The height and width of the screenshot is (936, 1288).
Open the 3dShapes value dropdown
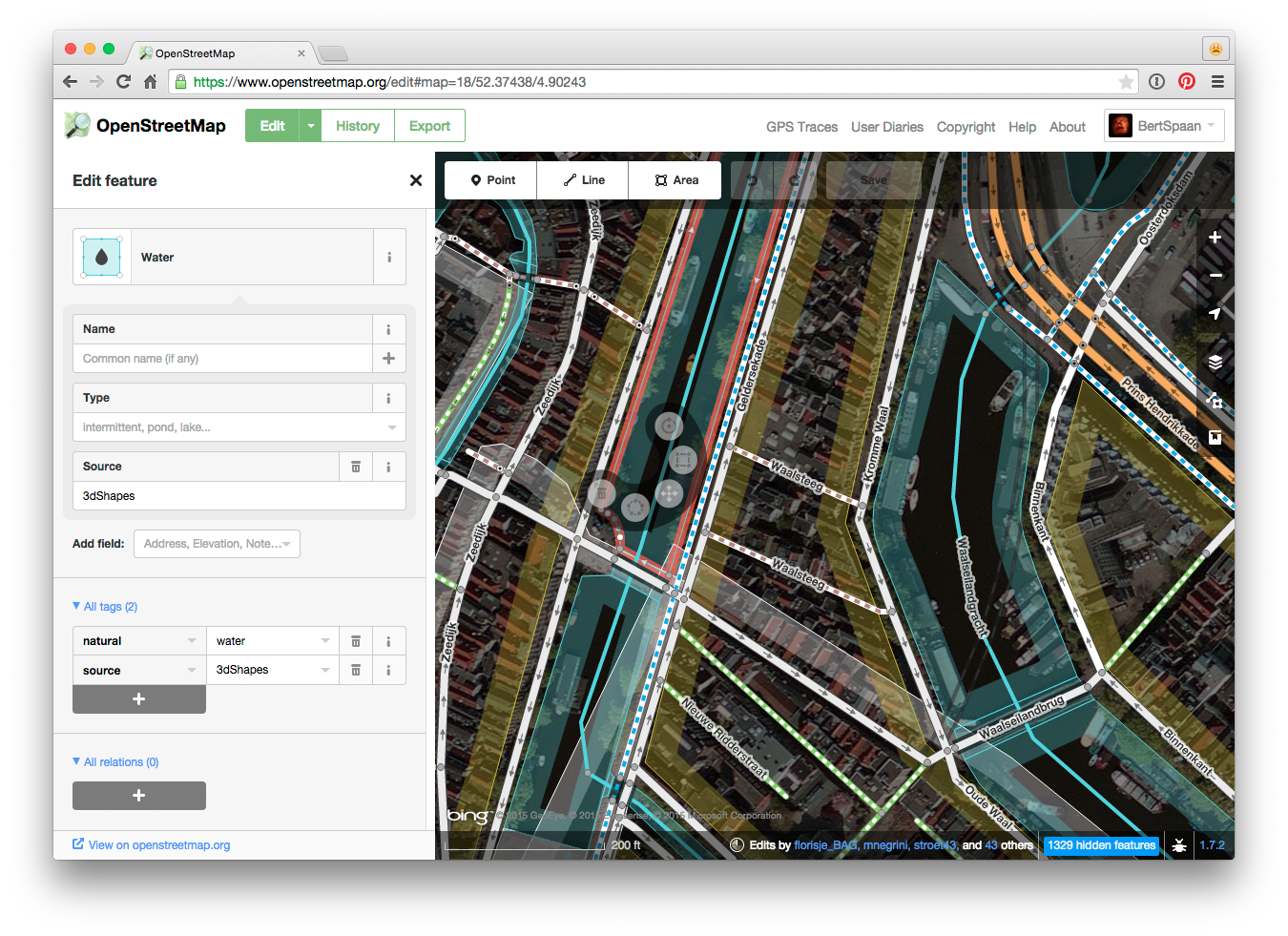point(325,670)
